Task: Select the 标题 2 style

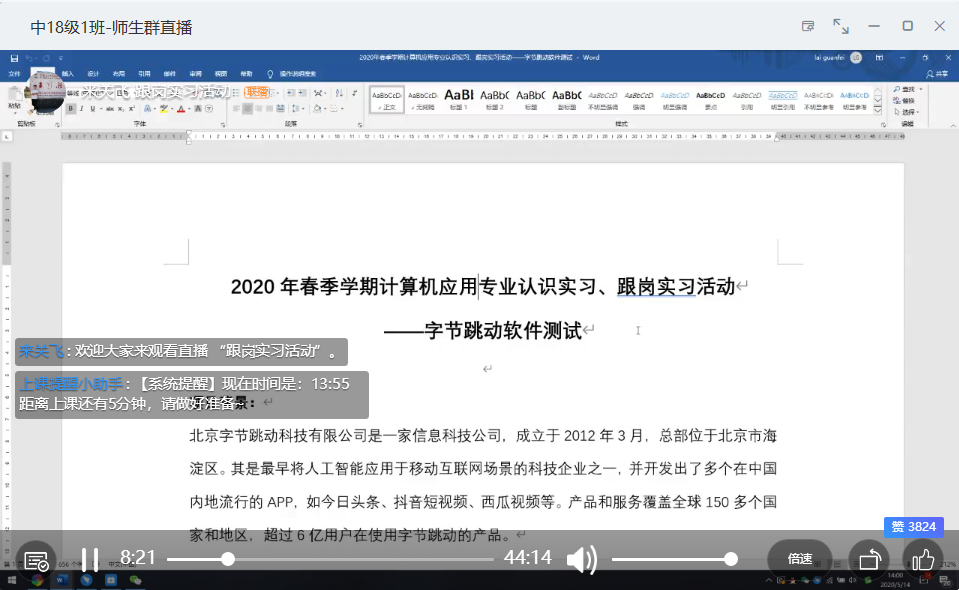Action: (x=494, y=100)
